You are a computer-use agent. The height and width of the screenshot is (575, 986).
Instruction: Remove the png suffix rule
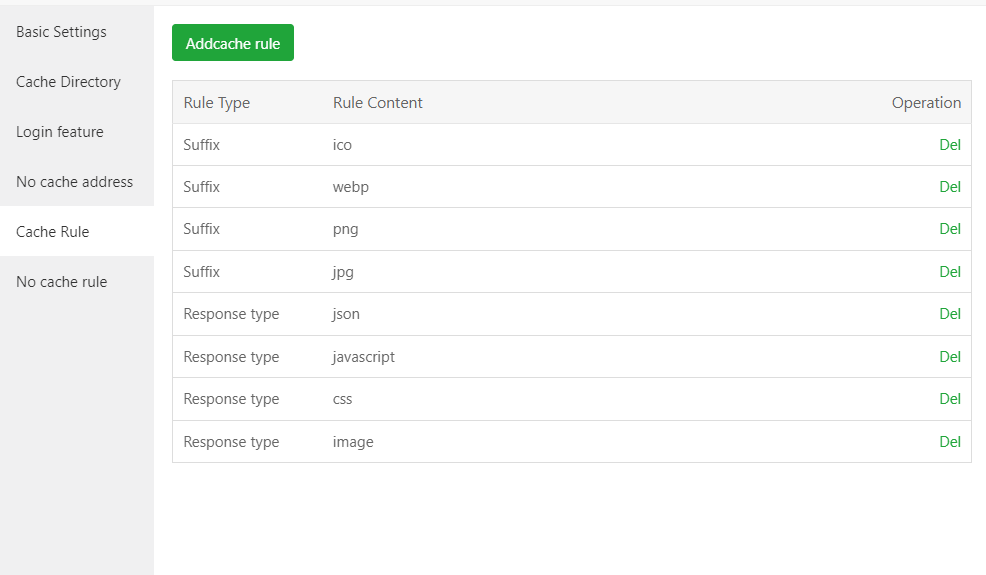tap(949, 229)
